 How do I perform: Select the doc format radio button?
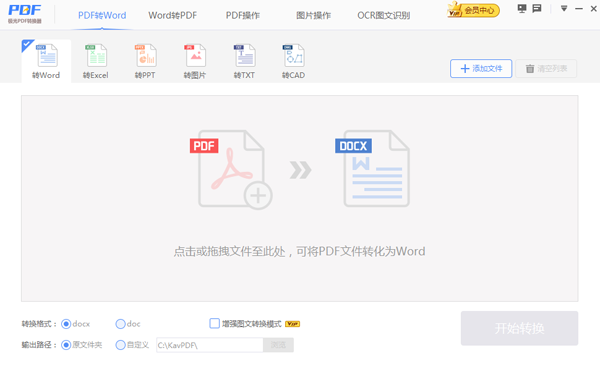(120, 324)
